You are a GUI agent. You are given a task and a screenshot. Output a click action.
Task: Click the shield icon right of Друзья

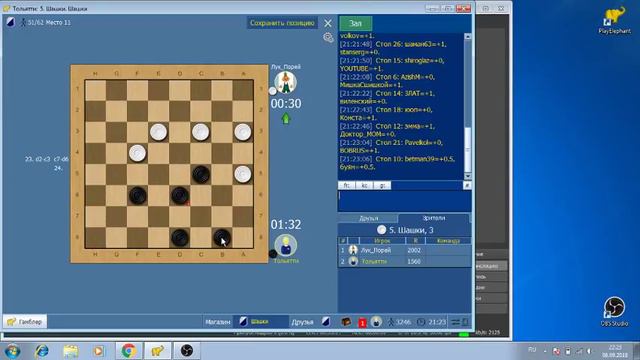click(x=325, y=322)
